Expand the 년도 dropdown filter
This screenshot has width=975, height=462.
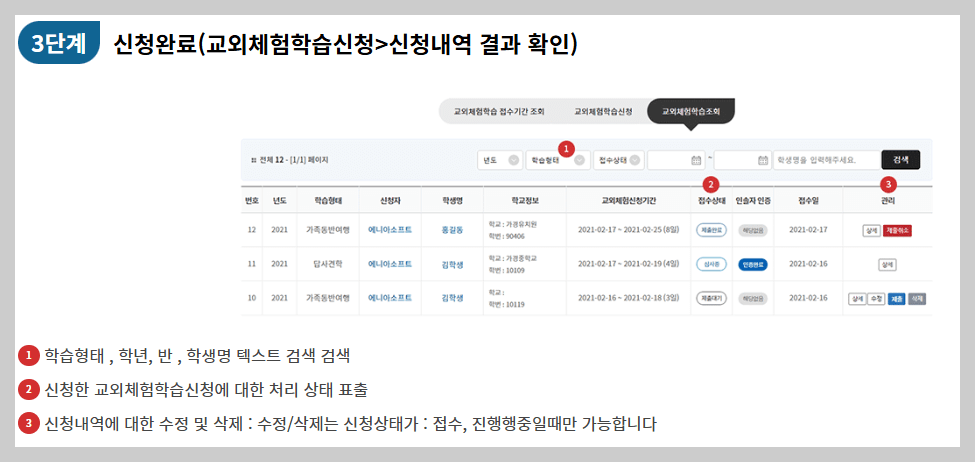click(500, 160)
